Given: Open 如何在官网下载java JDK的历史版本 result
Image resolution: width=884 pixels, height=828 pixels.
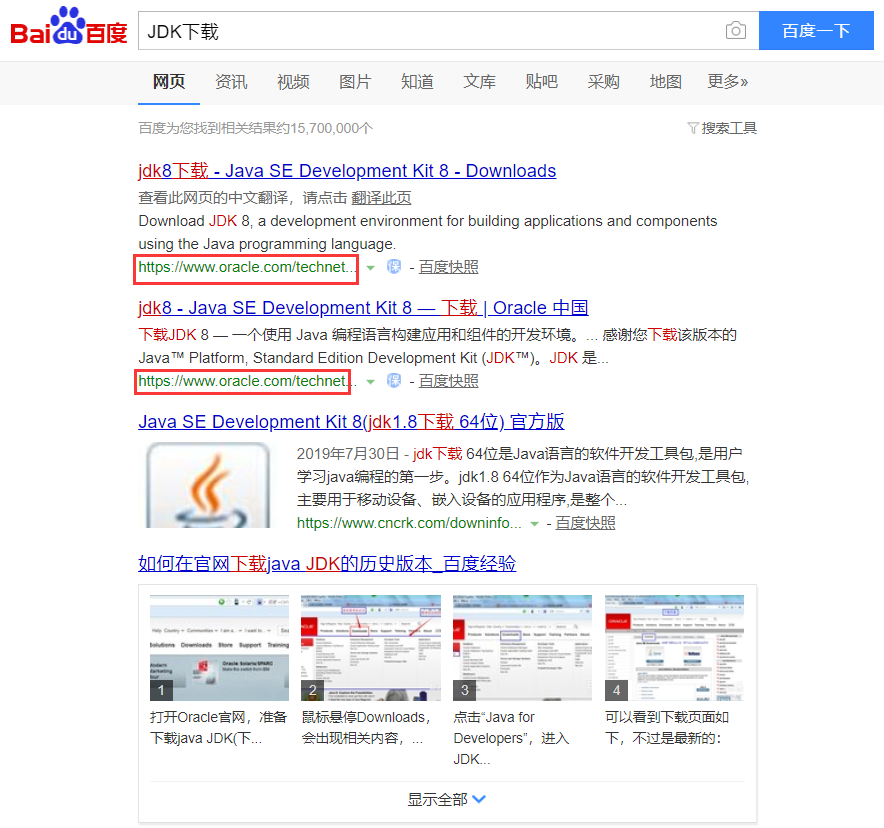Looking at the screenshot, I should [327, 564].
